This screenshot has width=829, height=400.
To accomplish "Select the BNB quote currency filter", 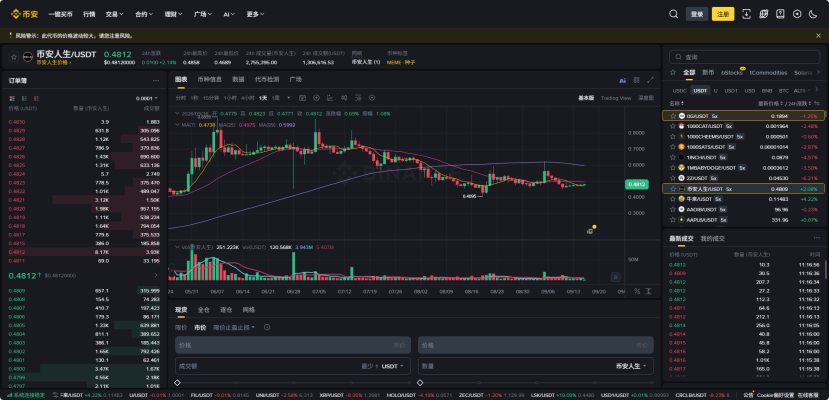I will tap(767, 91).
